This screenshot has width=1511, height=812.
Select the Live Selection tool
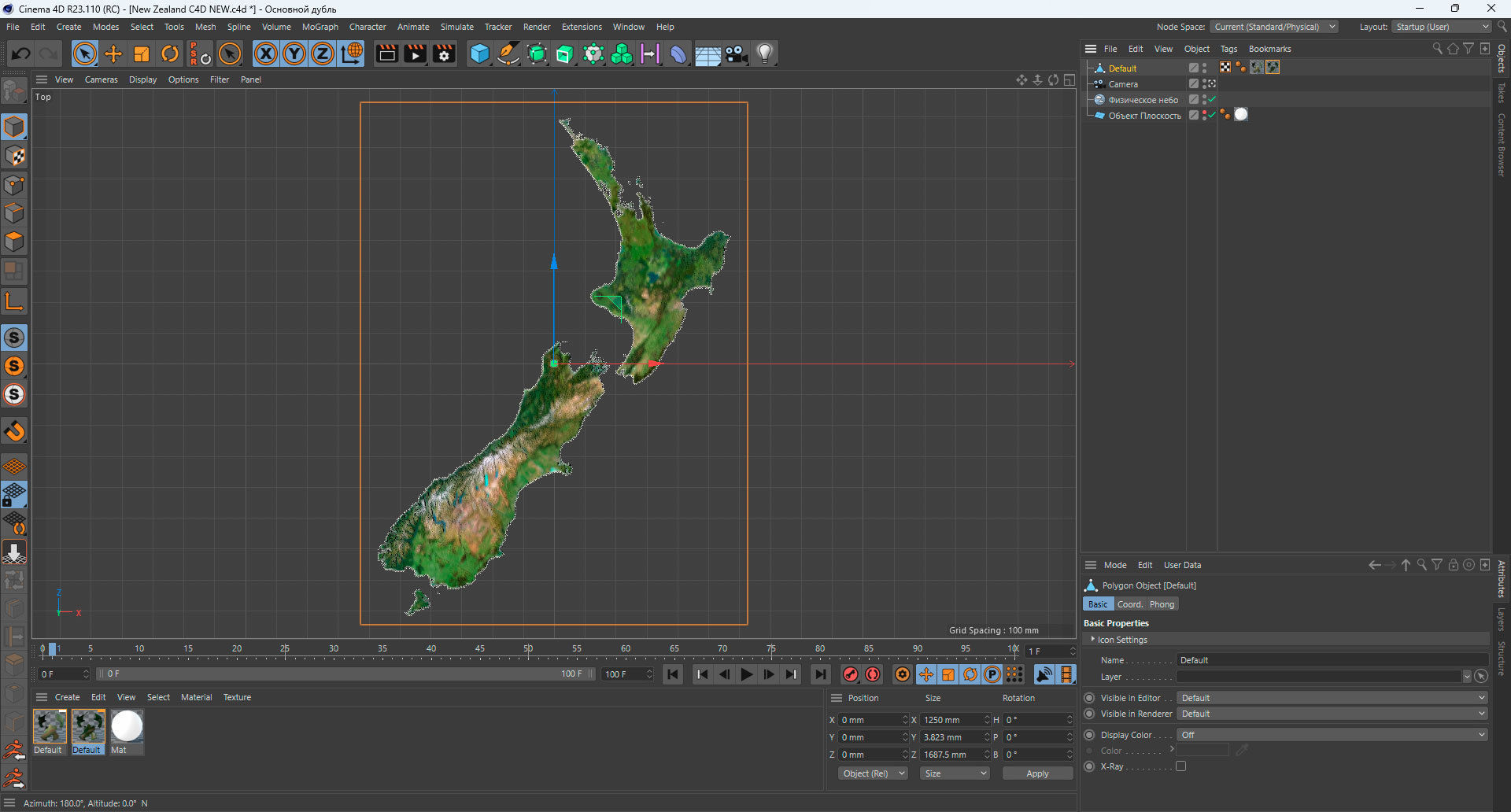click(84, 54)
